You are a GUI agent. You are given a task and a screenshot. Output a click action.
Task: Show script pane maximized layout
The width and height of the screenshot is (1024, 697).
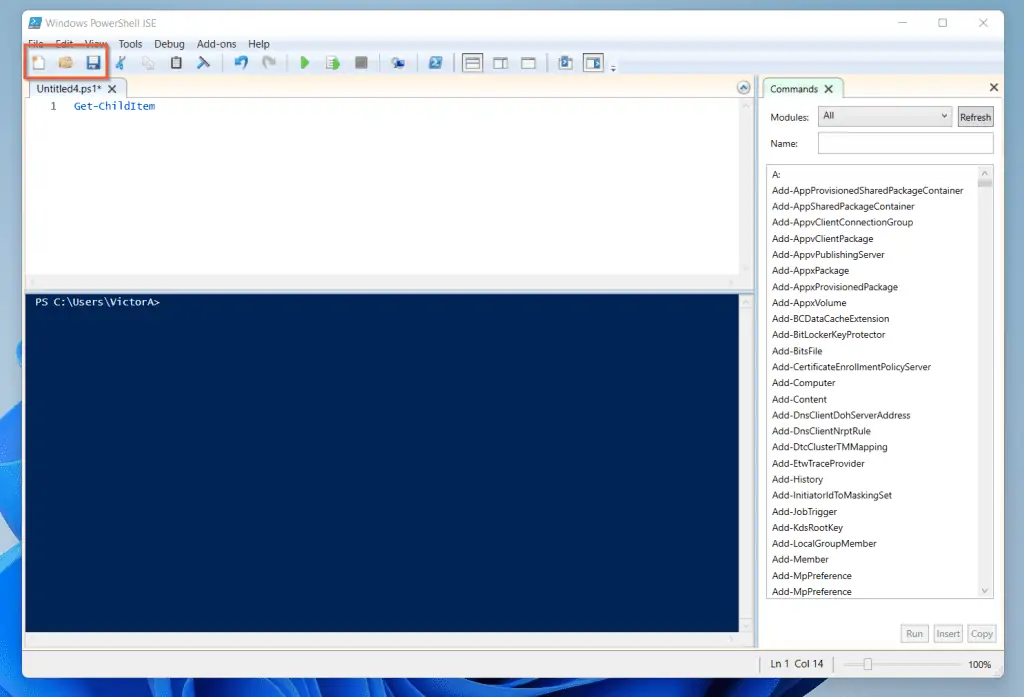[x=528, y=63]
